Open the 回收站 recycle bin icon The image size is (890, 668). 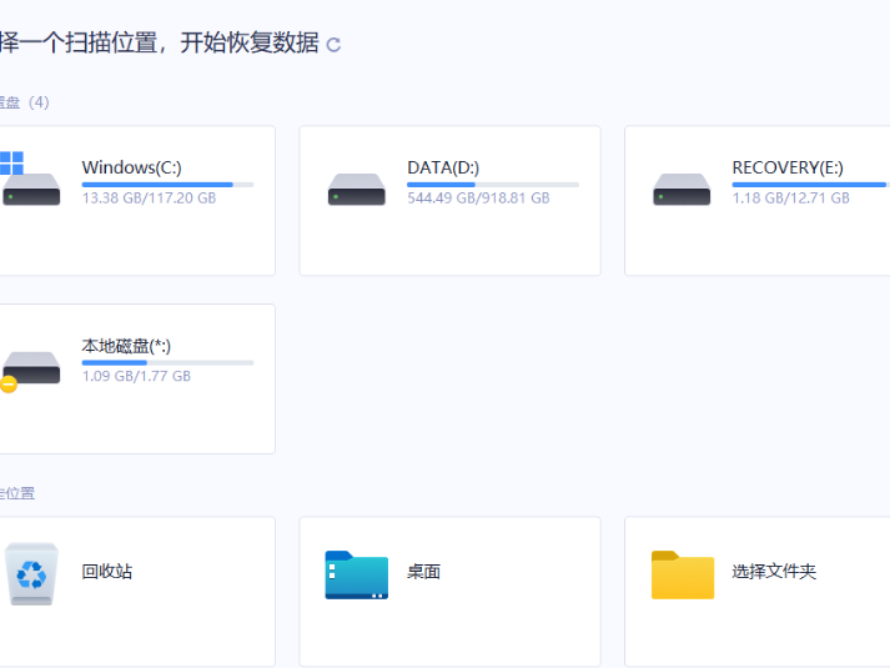click(32, 574)
